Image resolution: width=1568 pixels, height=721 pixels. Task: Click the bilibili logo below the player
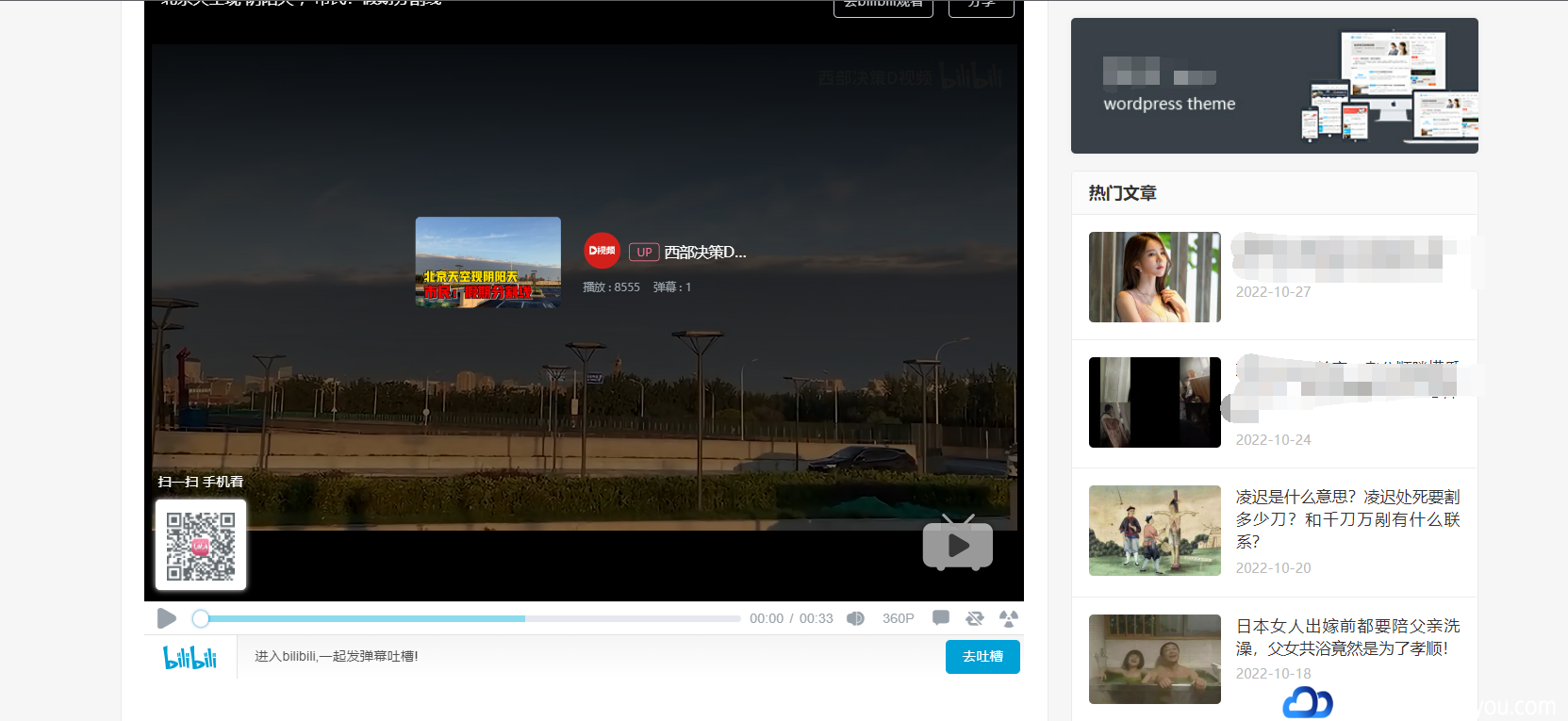(x=190, y=657)
